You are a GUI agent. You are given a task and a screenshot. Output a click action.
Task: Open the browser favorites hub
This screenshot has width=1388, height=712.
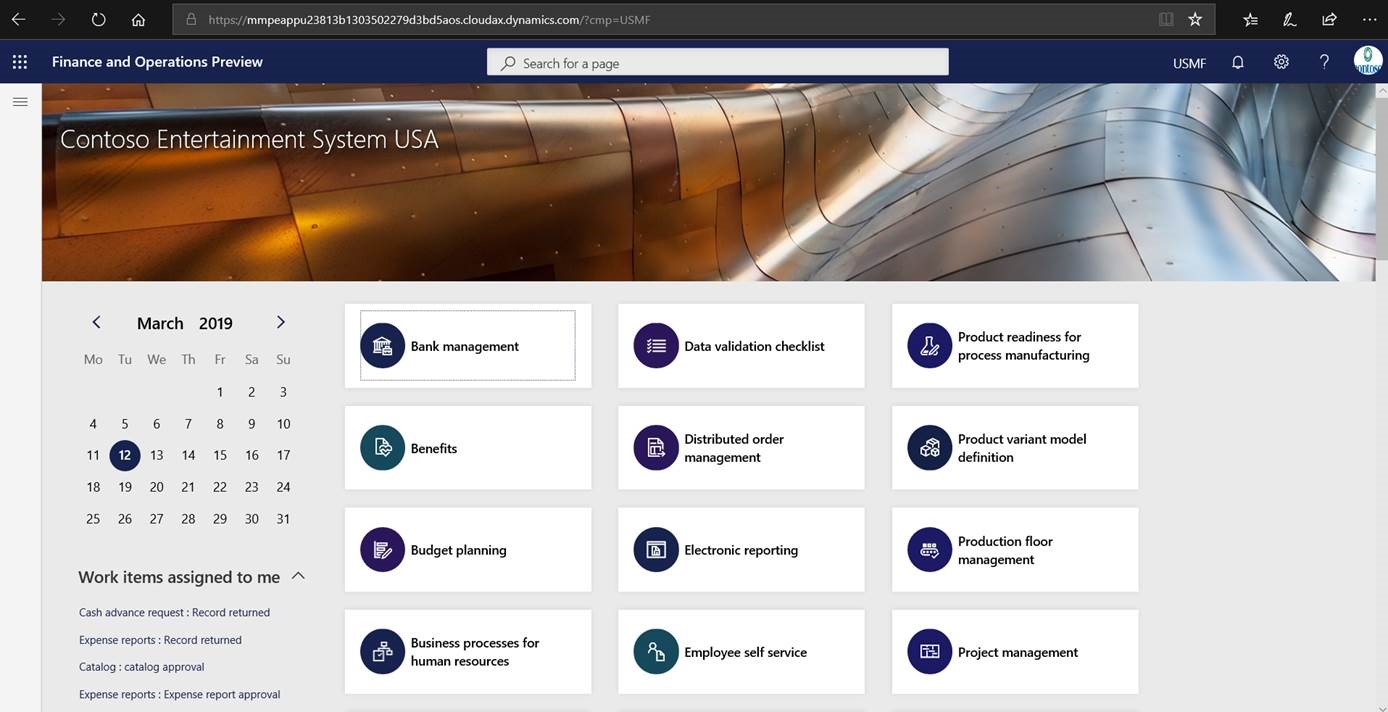click(x=1250, y=19)
